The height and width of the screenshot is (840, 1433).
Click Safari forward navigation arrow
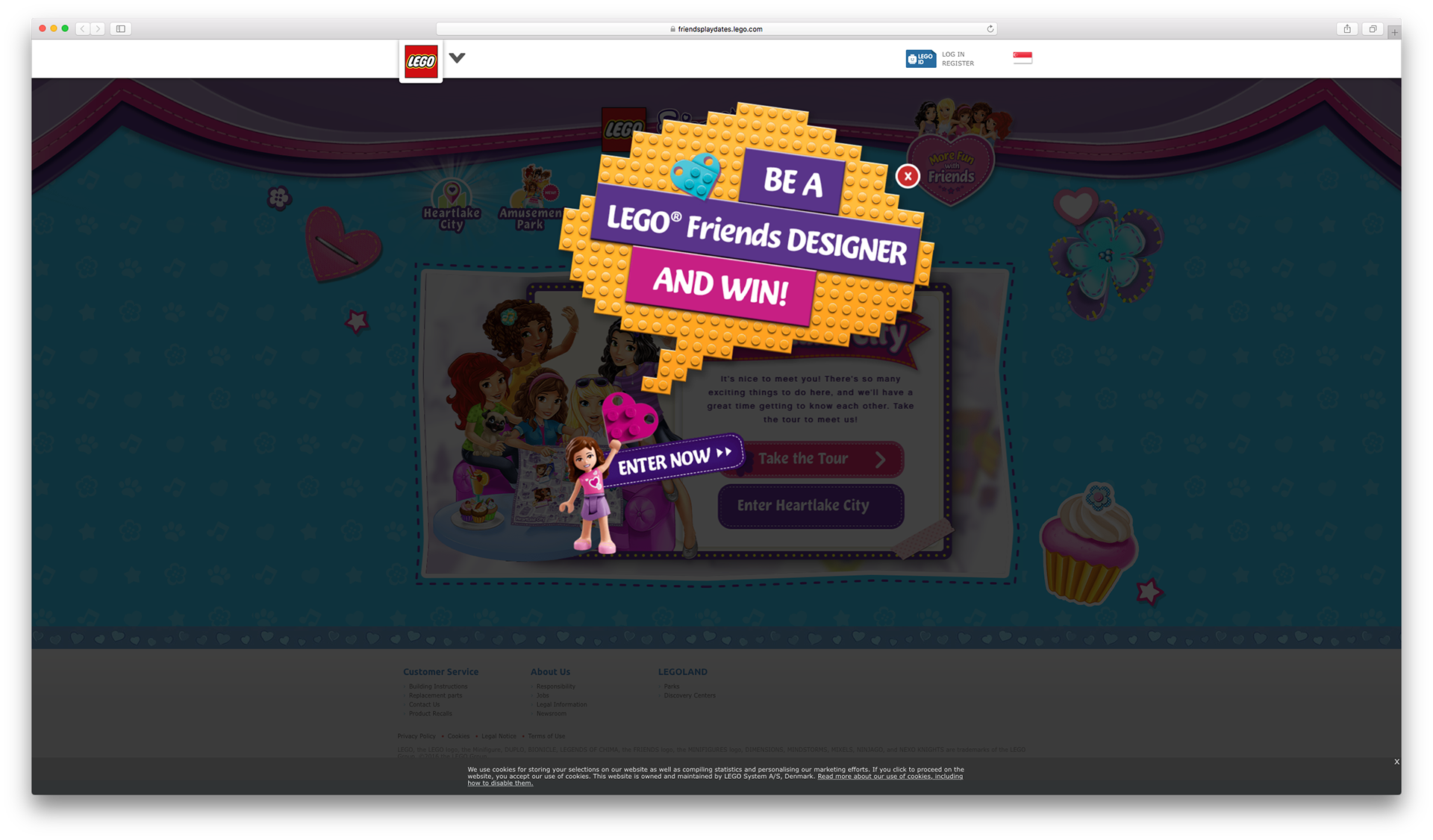pyautogui.click(x=98, y=28)
